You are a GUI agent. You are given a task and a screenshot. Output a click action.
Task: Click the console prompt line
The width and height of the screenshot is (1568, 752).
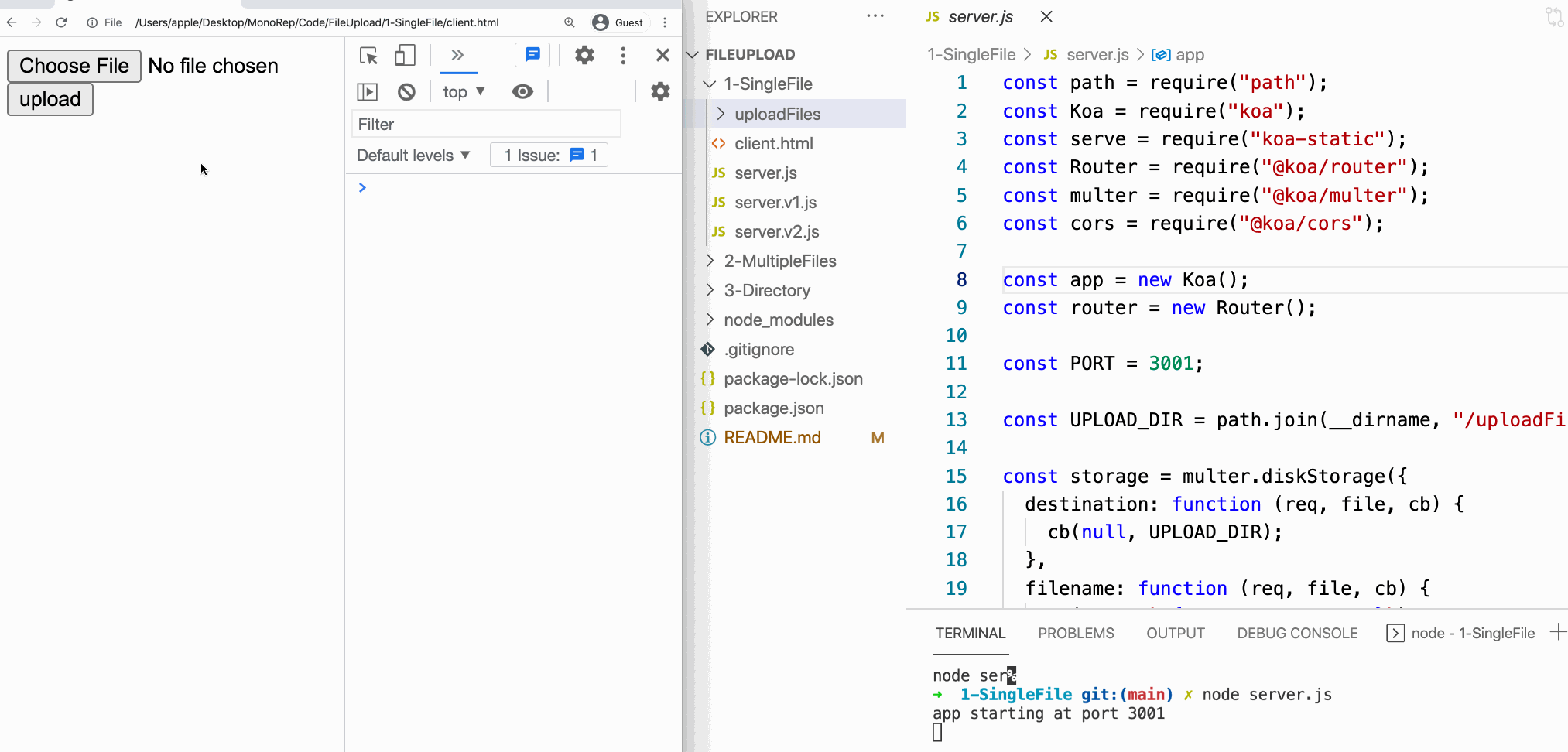click(514, 188)
